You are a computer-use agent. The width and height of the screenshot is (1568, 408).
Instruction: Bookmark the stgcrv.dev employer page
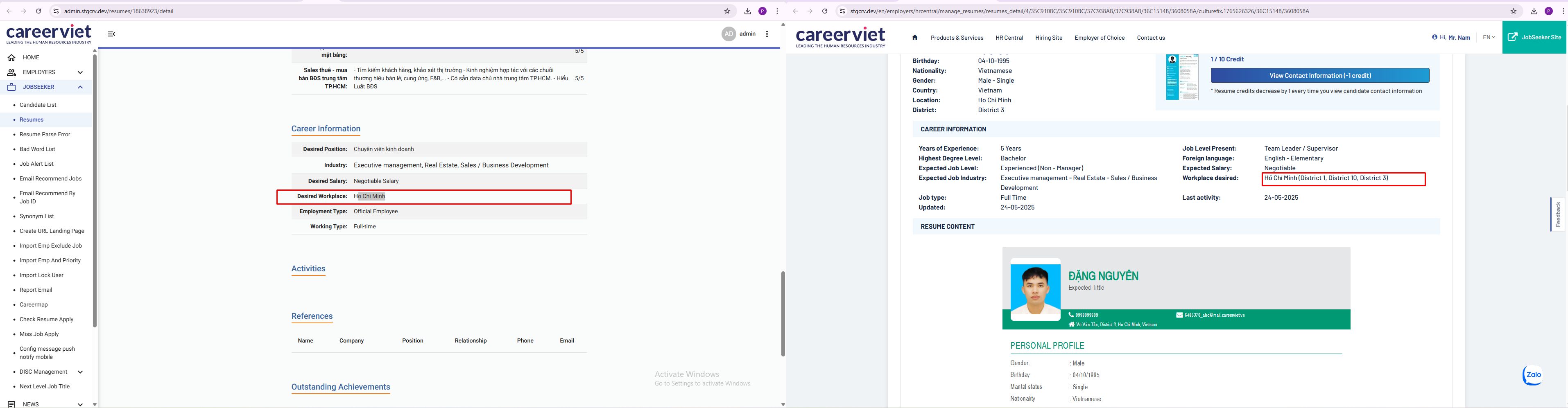click(x=1513, y=11)
